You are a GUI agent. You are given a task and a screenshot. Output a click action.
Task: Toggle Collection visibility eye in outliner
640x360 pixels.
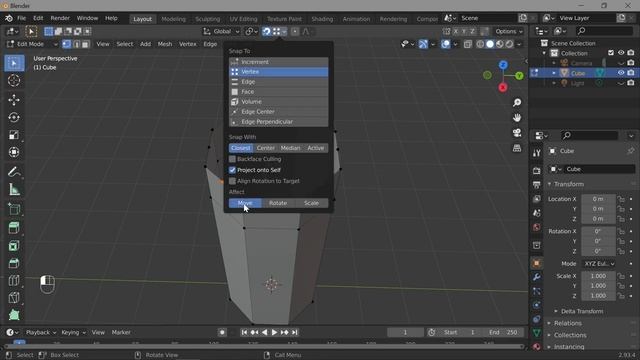tap(621, 53)
